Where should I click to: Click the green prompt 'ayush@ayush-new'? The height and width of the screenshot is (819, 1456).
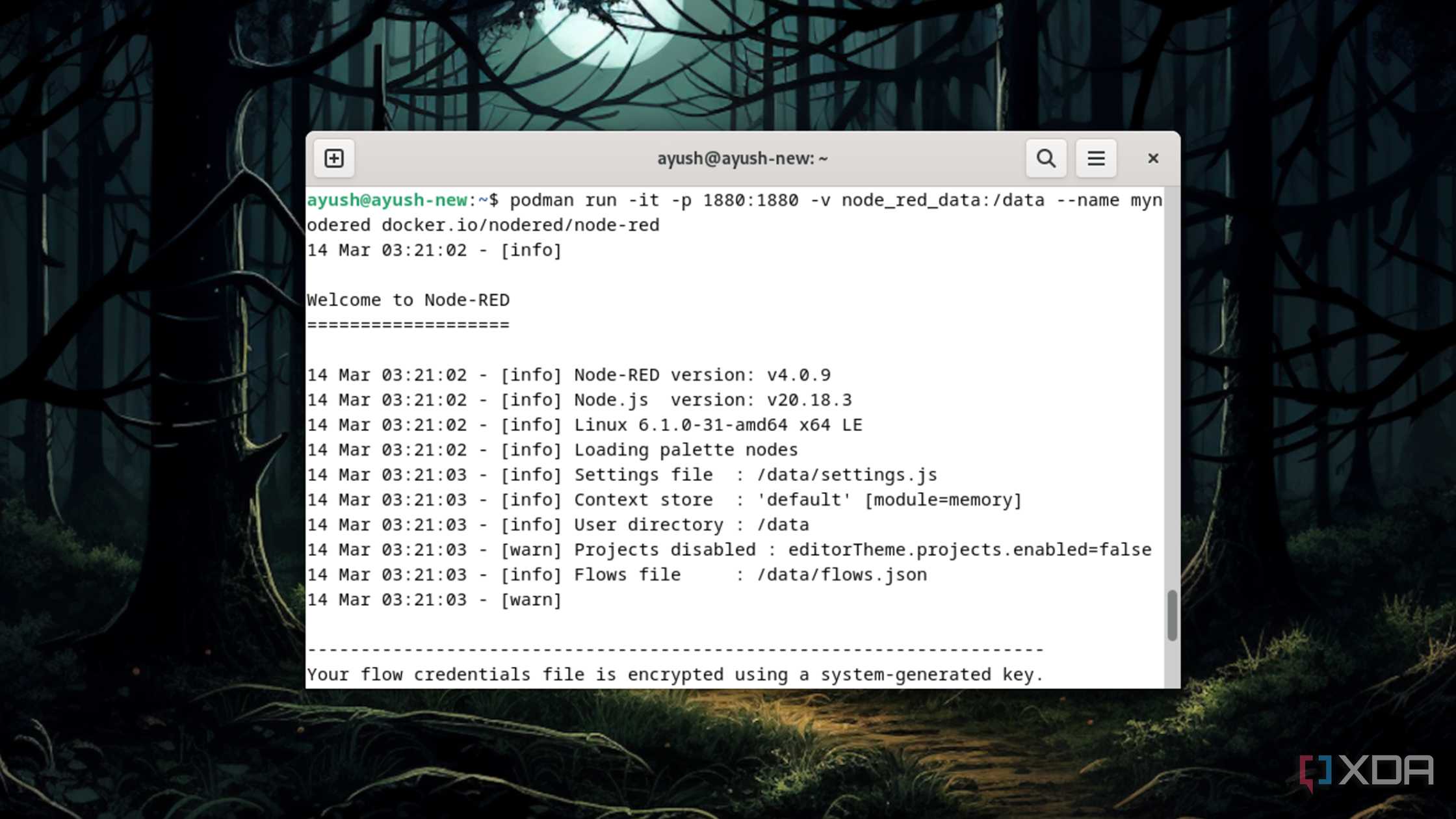pyautogui.click(x=387, y=200)
